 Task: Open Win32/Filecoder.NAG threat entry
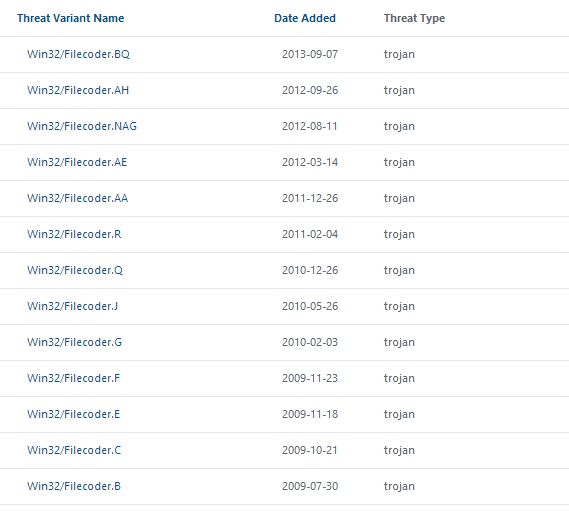tap(82, 126)
